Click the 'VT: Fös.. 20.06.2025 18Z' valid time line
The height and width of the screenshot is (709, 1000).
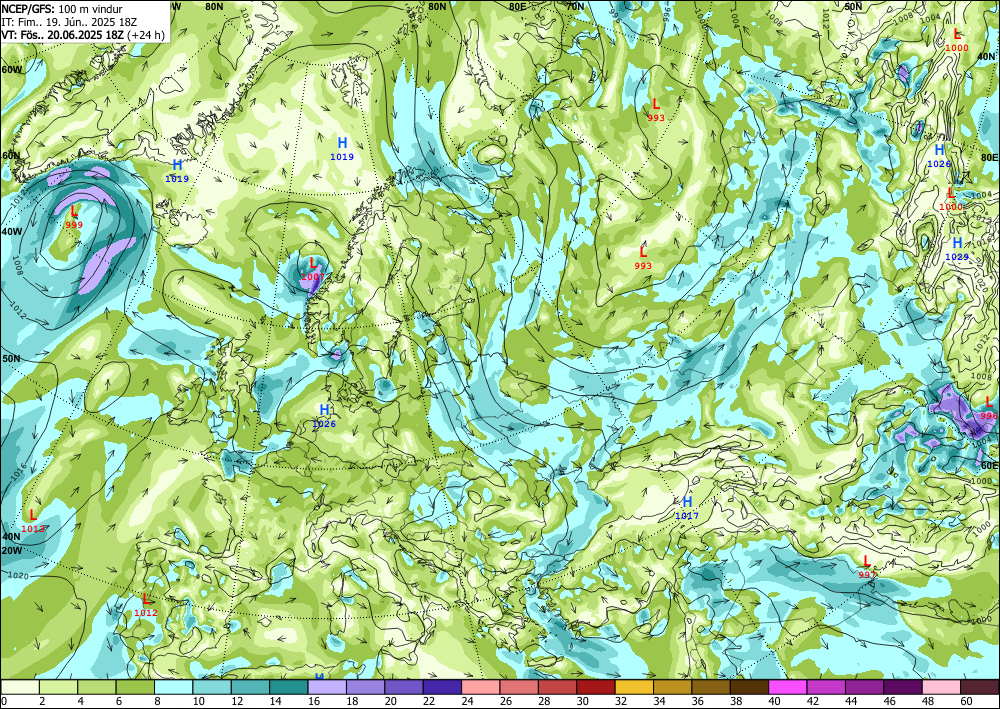point(62,34)
